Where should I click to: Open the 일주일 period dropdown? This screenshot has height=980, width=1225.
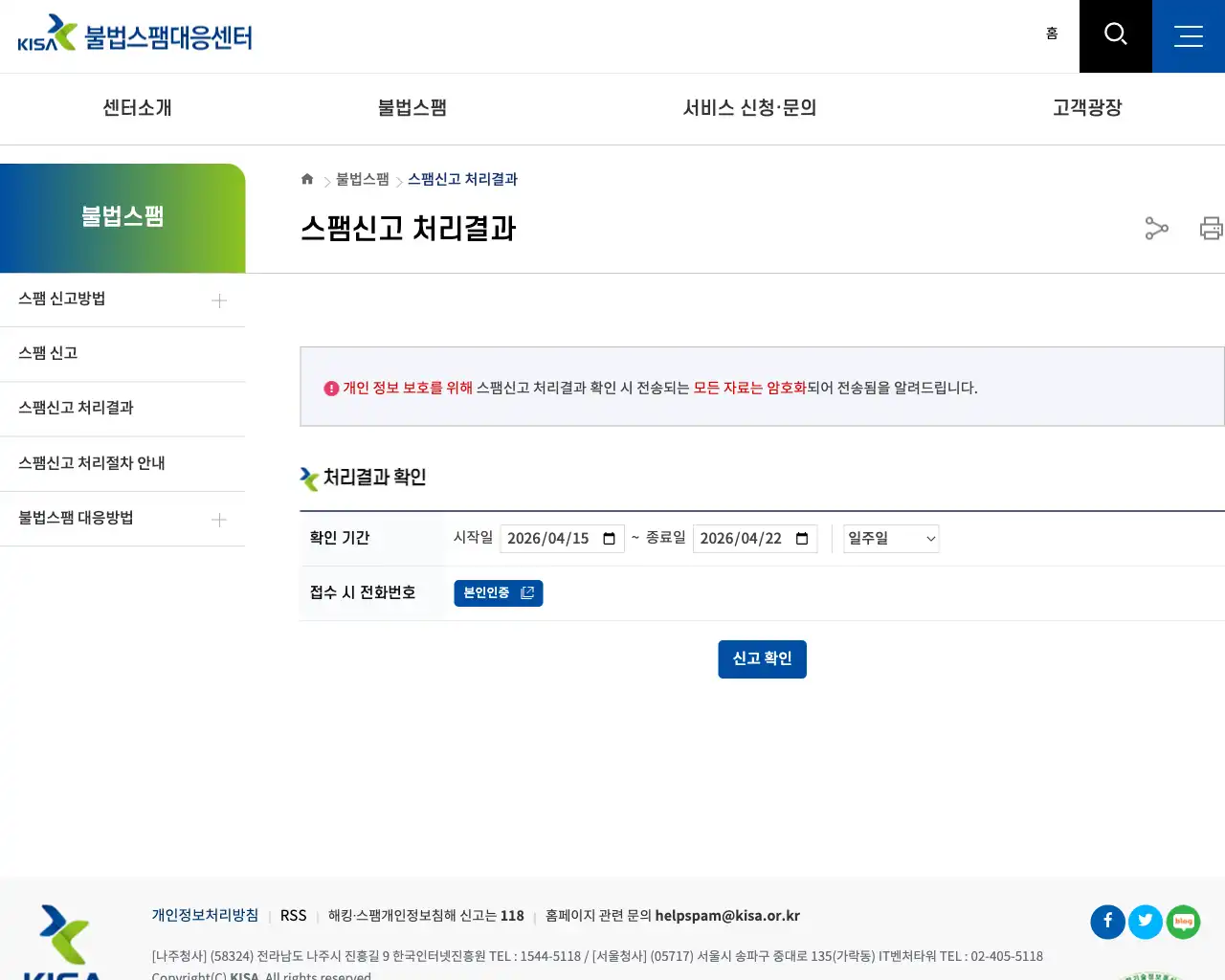(890, 538)
